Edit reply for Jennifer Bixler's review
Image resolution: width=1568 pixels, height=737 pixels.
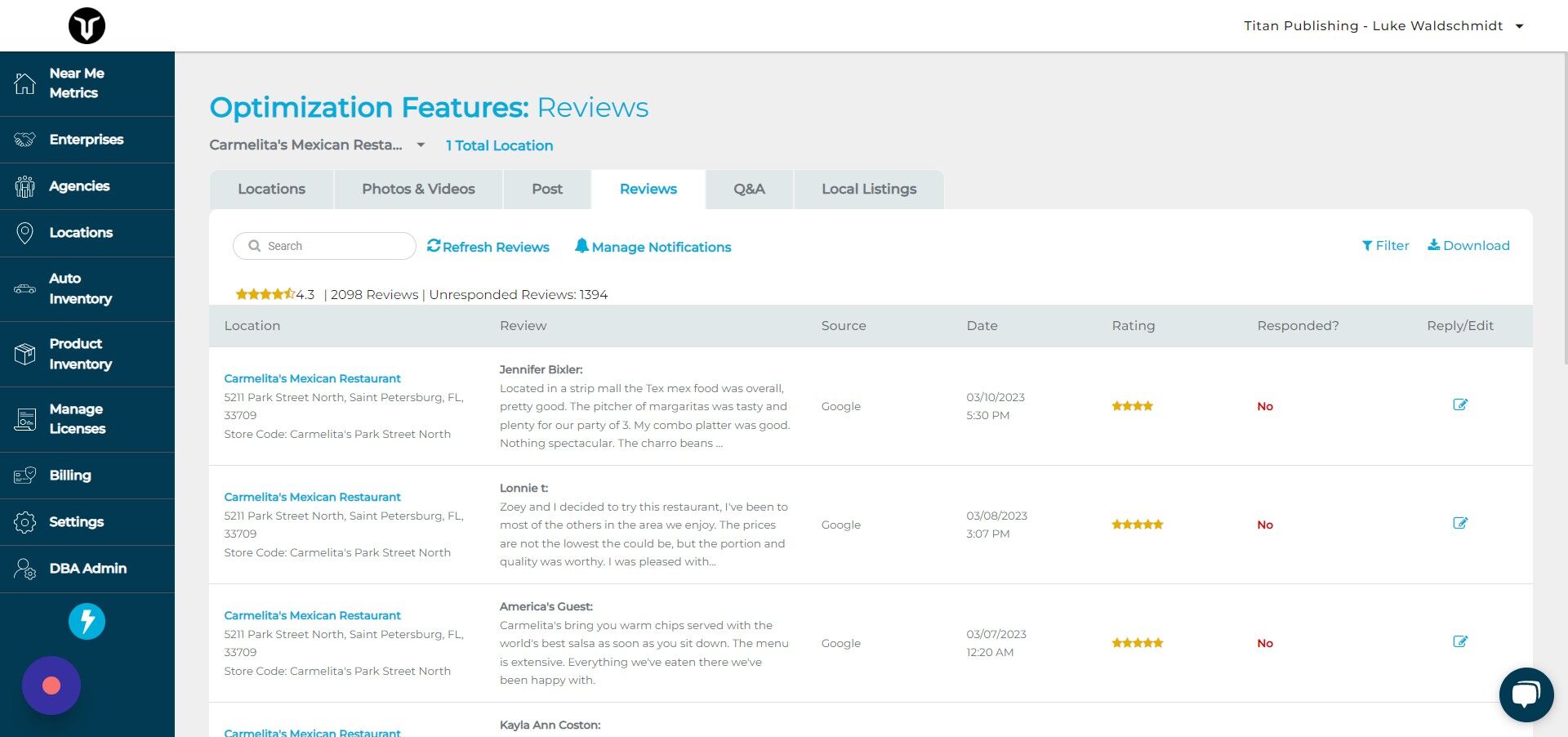[1460, 404]
